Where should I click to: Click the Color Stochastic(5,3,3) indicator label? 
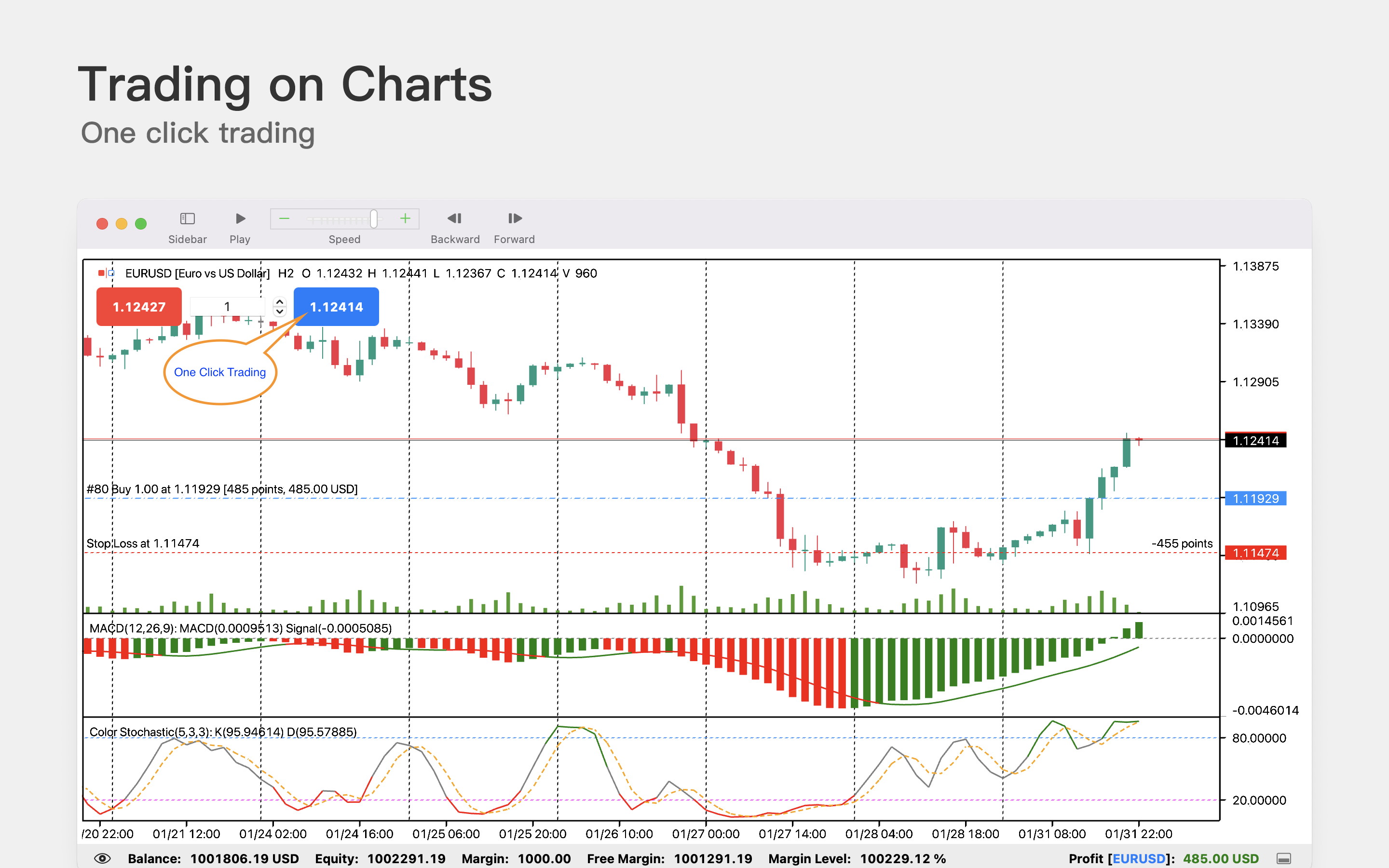[x=223, y=732]
